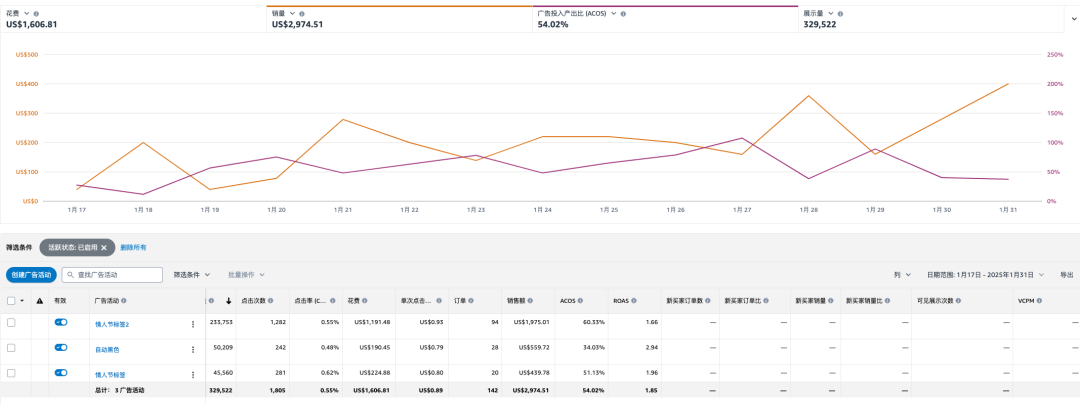Toggle the select-all checkbox in table header
Viewport: 1080px width, 404px height.
11,301
